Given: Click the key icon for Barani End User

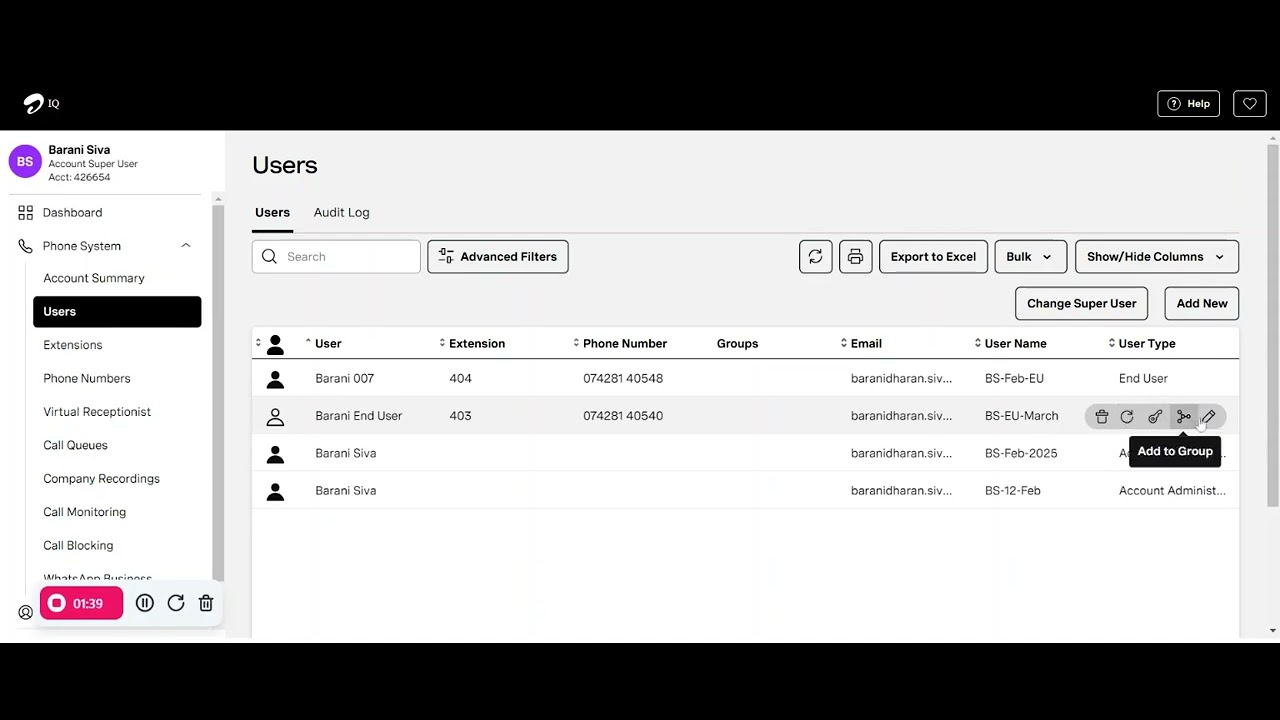Looking at the screenshot, I should pyautogui.click(x=1155, y=417).
